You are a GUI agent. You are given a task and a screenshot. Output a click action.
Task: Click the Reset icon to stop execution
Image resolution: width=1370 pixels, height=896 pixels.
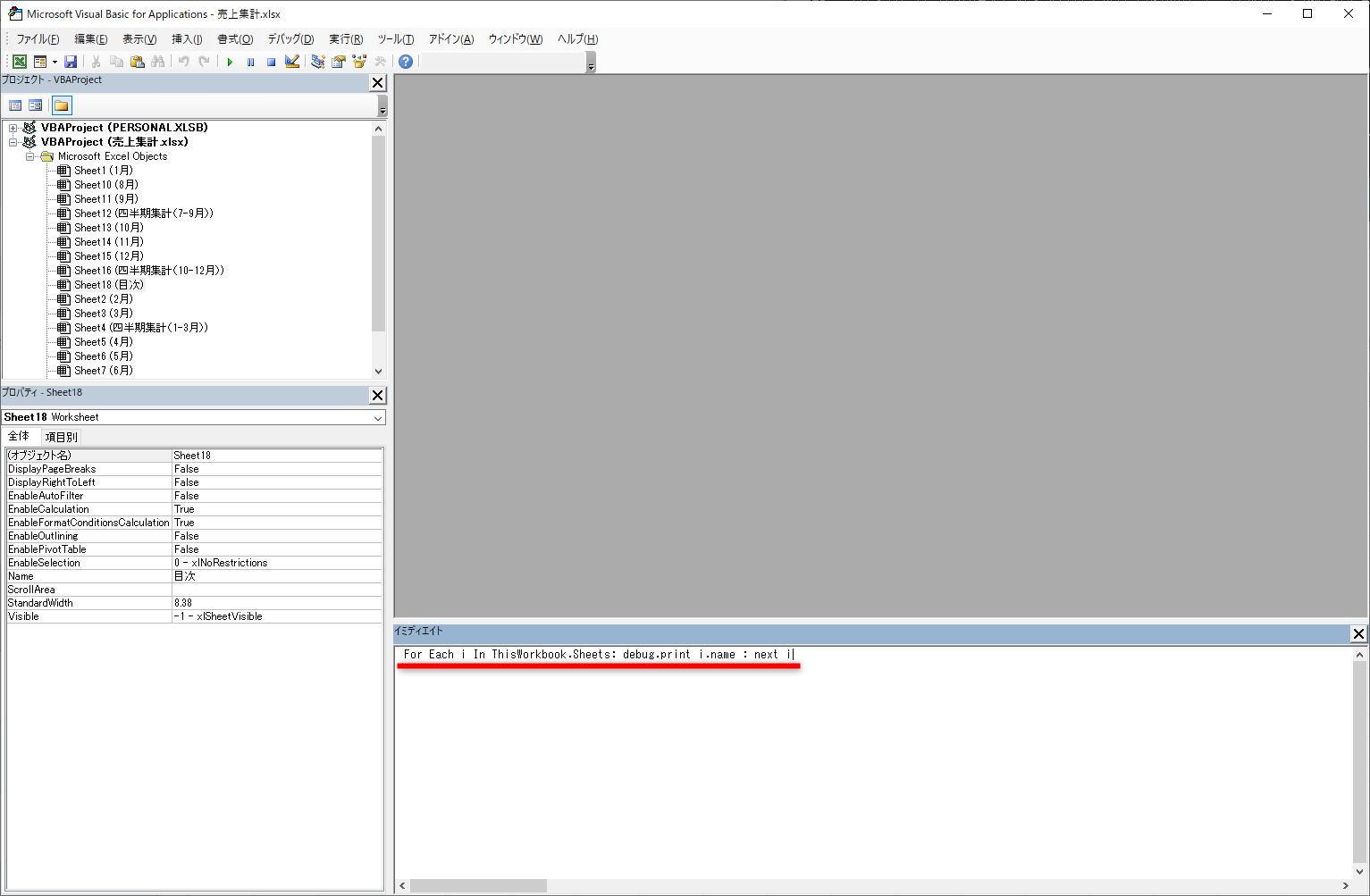coord(272,61)
